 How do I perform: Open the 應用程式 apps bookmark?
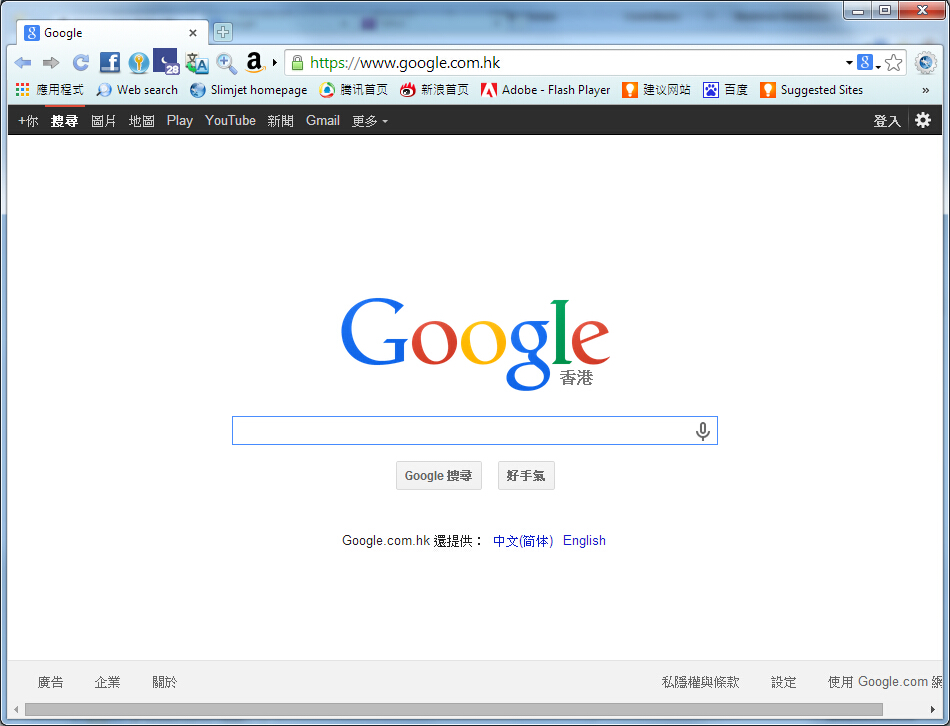click(49, 90)
